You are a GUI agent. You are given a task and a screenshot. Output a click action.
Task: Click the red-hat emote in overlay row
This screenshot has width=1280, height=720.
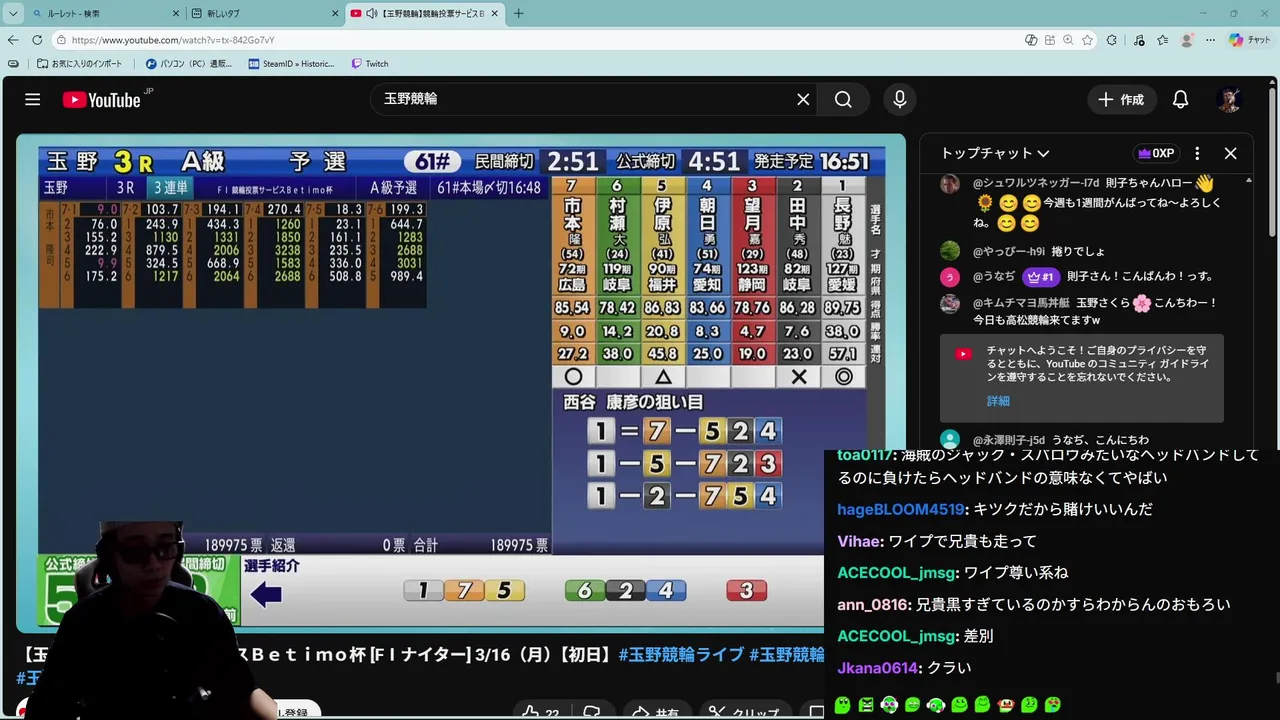coord(1007,705)
